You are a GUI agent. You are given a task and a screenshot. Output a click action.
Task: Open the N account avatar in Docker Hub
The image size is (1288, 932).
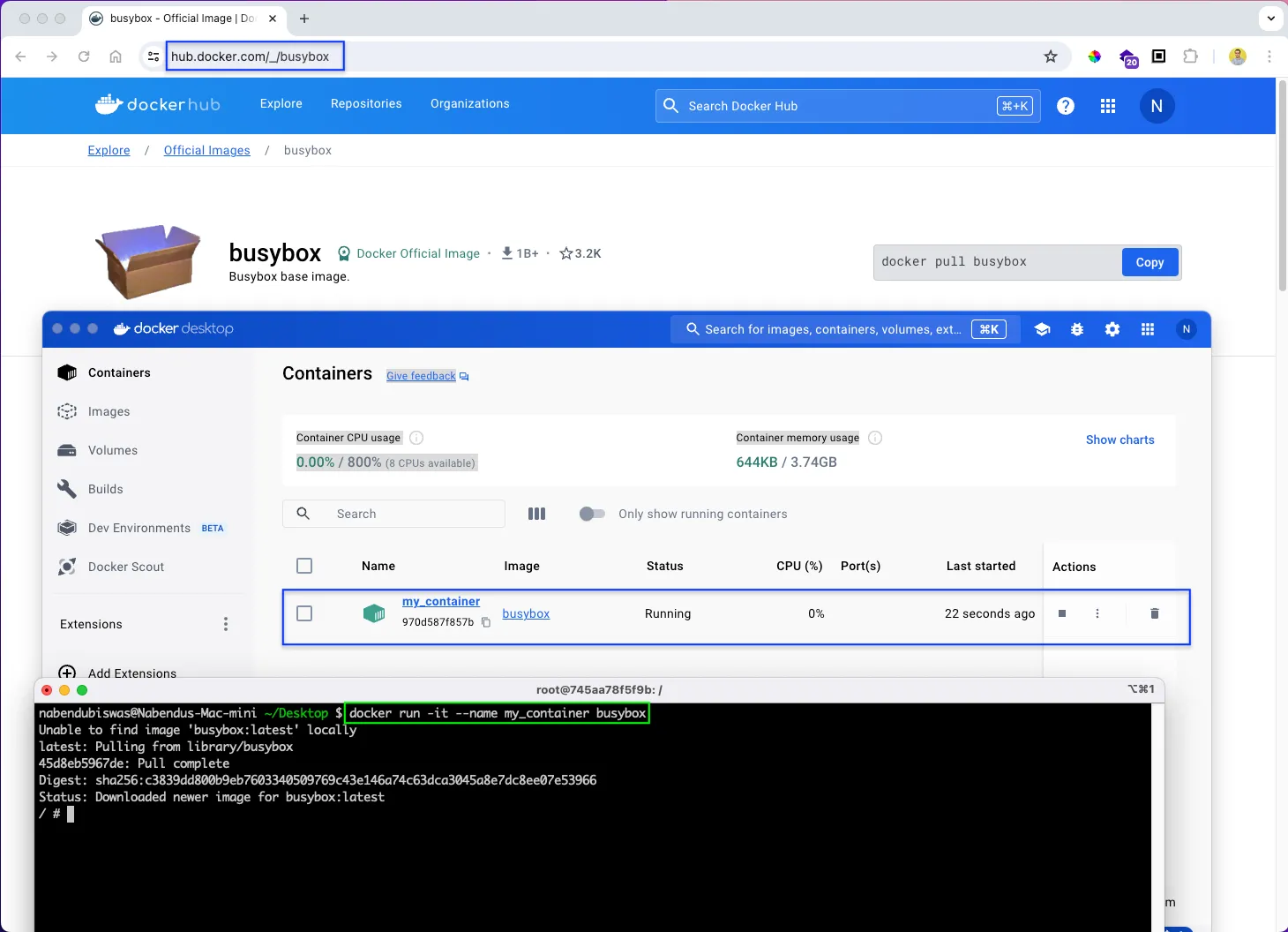tap(1157, 106)
